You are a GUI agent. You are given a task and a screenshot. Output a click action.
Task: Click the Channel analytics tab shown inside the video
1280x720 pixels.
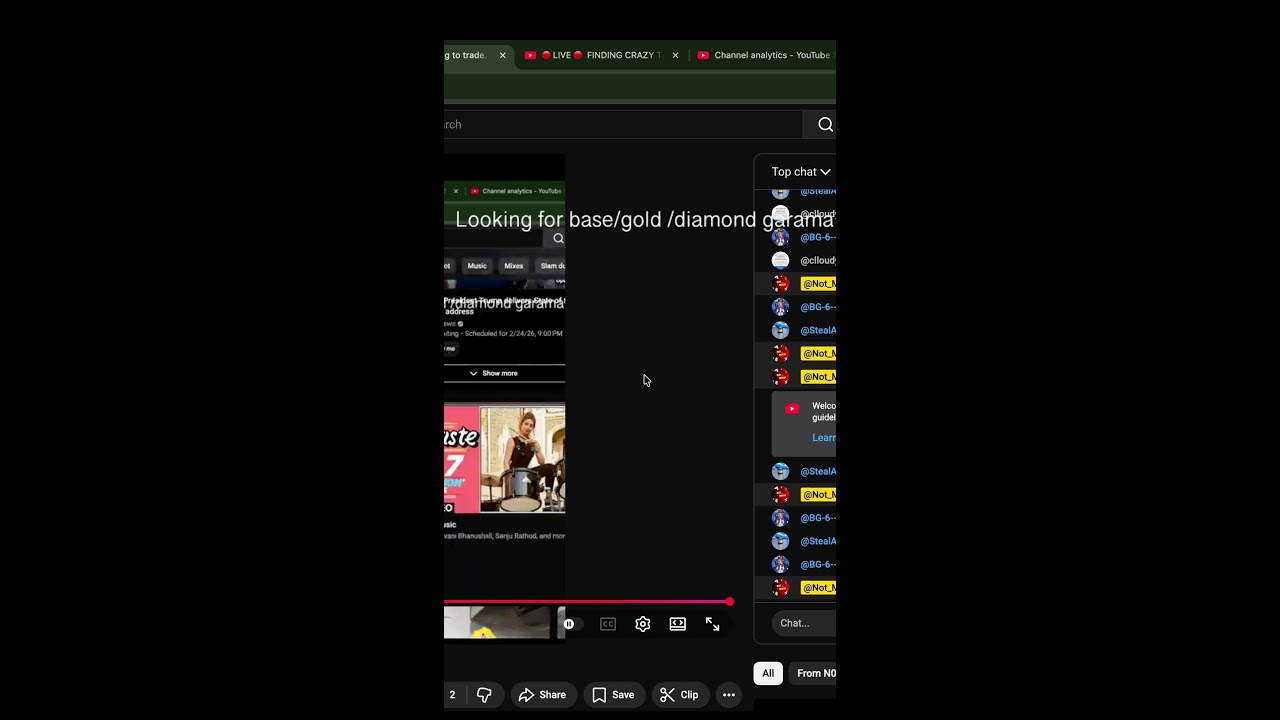(515, 191)
